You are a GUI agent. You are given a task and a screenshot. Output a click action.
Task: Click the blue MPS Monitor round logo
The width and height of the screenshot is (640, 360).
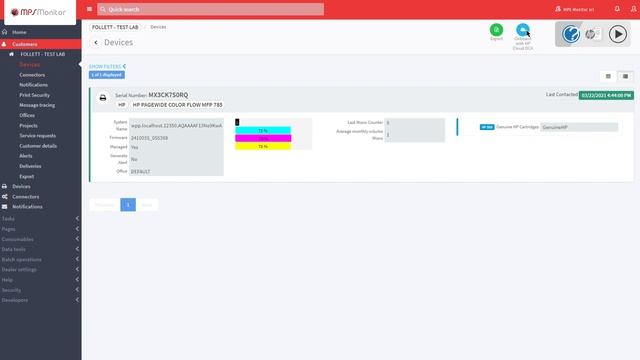571,34
